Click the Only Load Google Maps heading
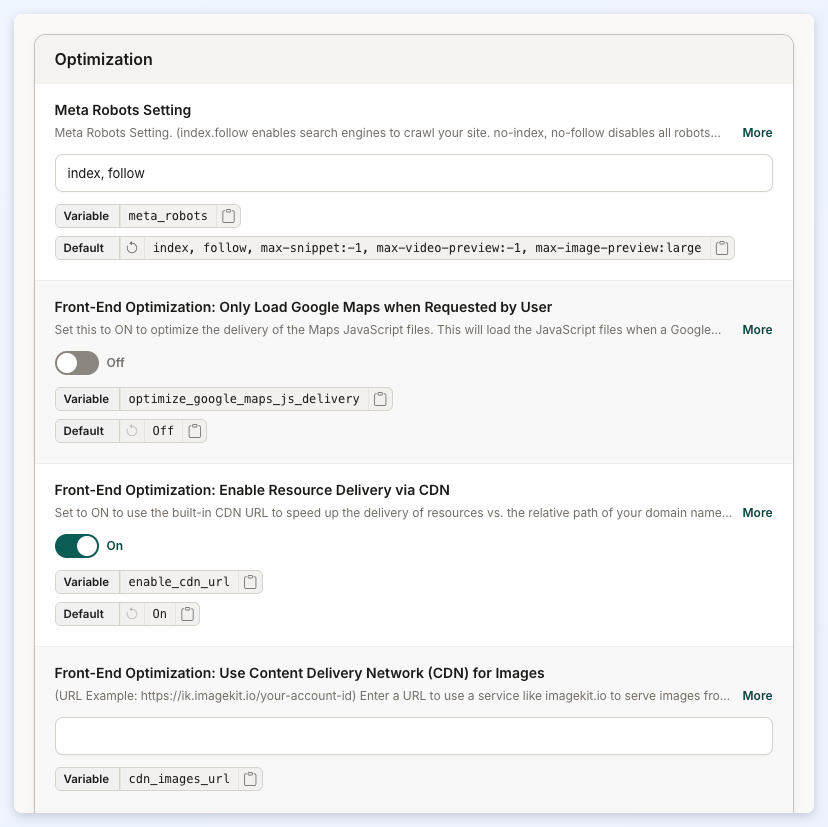 [x=303, y=307]
